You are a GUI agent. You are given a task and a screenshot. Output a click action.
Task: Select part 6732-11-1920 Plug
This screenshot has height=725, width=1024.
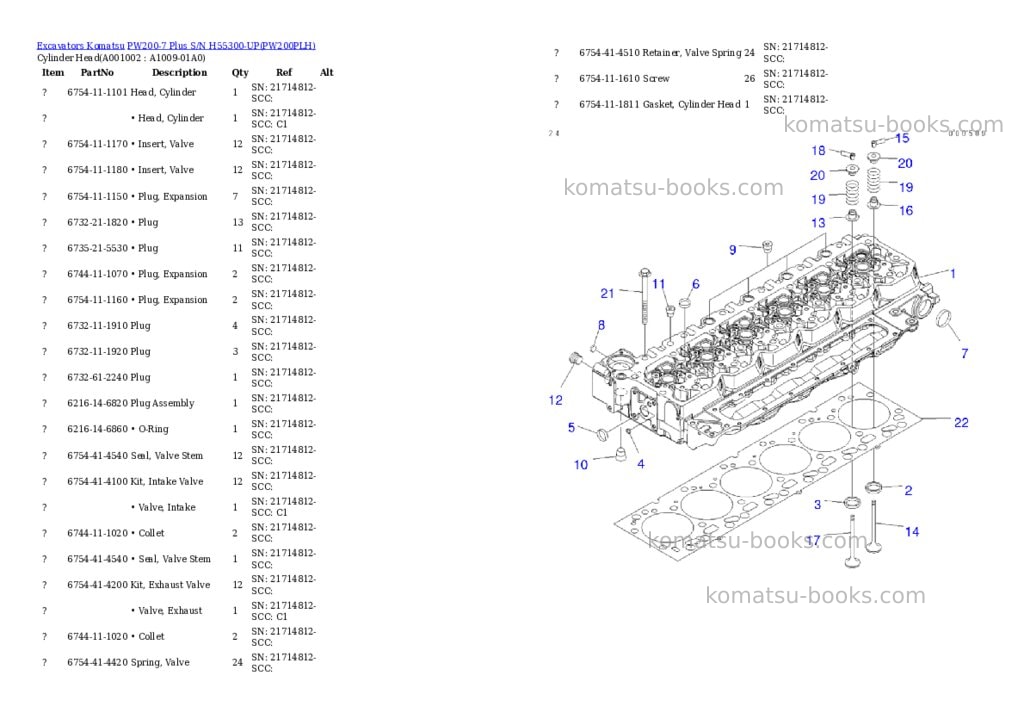pos(108,351)
